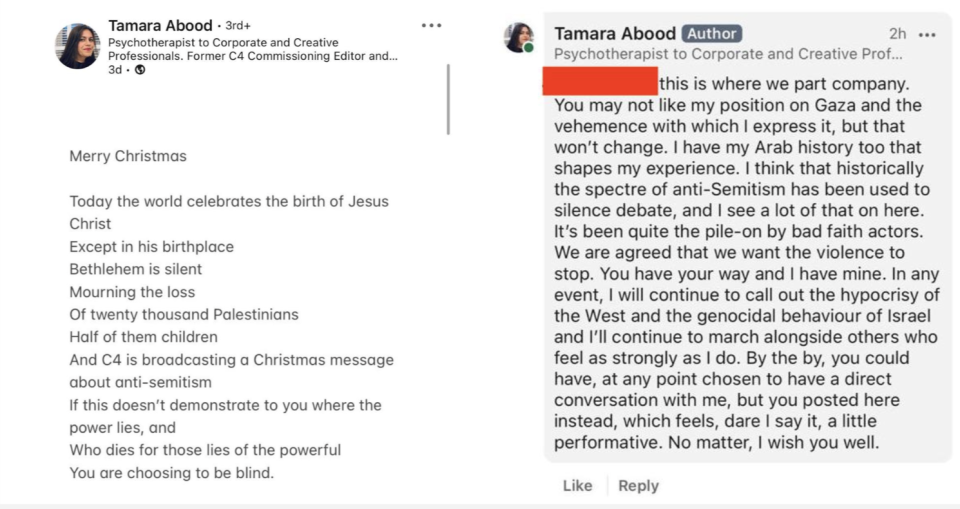This screenshot has height=509, width=960.
Task: Open the comment author's avatar
Action: [x=519, y=38]
